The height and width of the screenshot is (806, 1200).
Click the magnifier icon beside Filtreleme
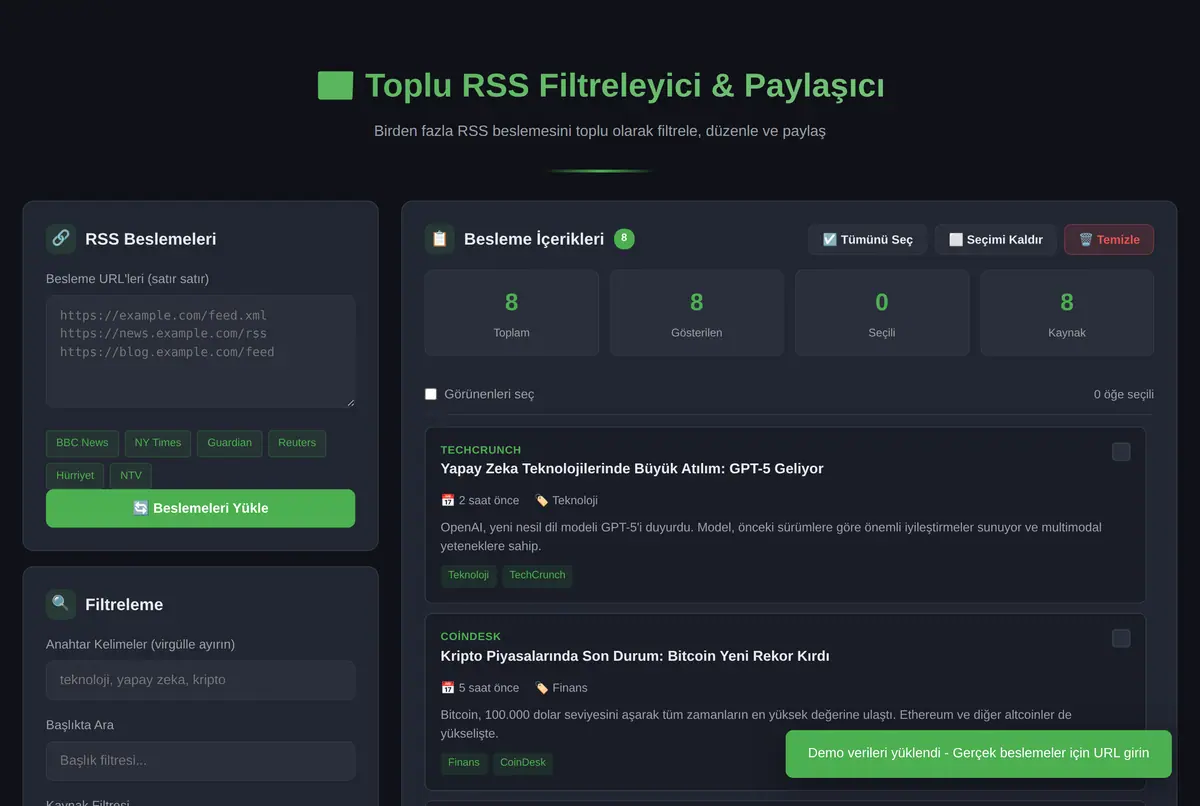pyautogui.click(x=61, y=604)
